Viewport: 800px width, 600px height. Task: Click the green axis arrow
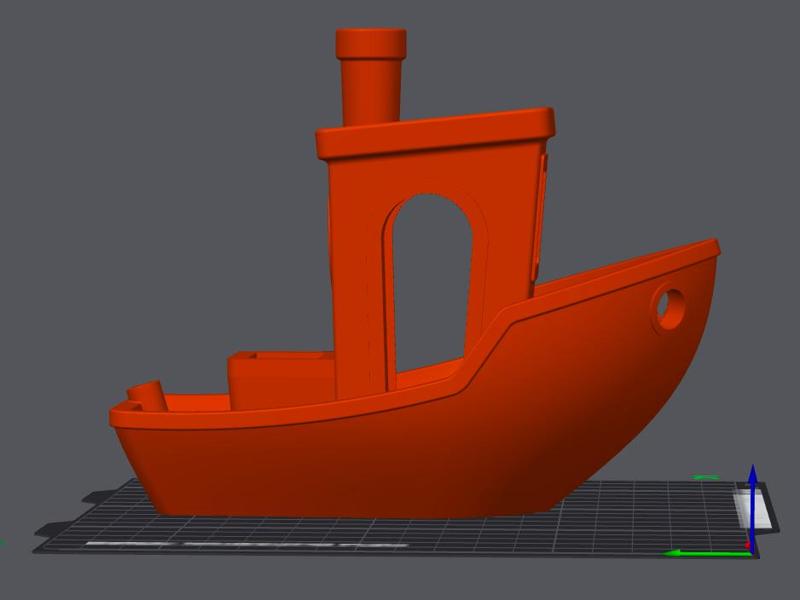click(707, 553)
